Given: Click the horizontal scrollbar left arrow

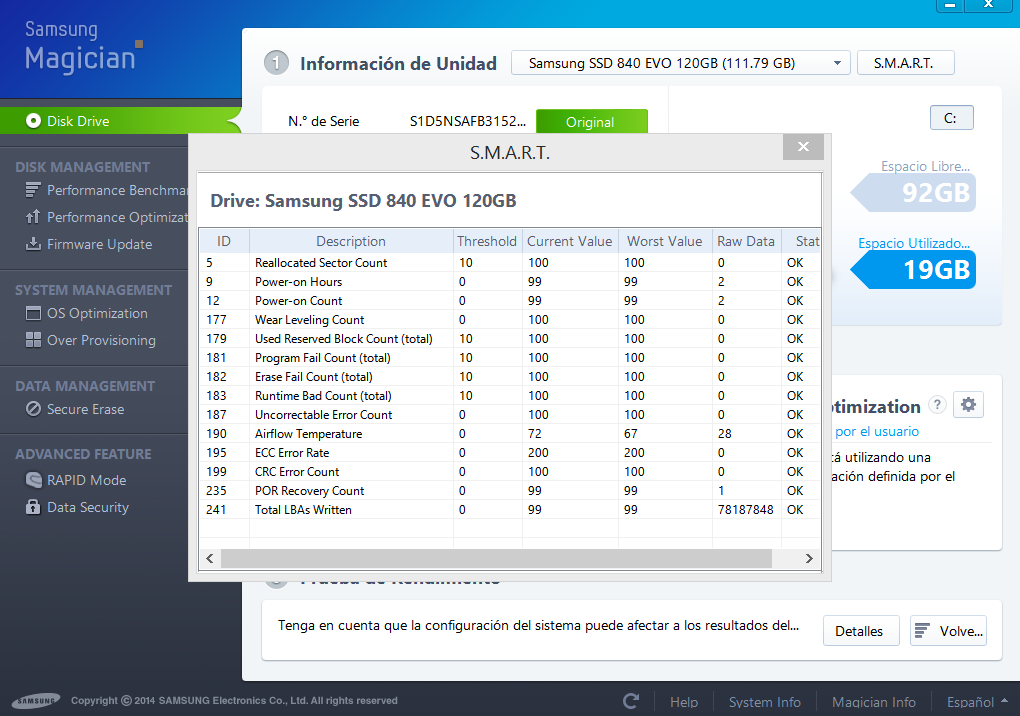Looking at the screenshot, I should [x=209, y=559].
